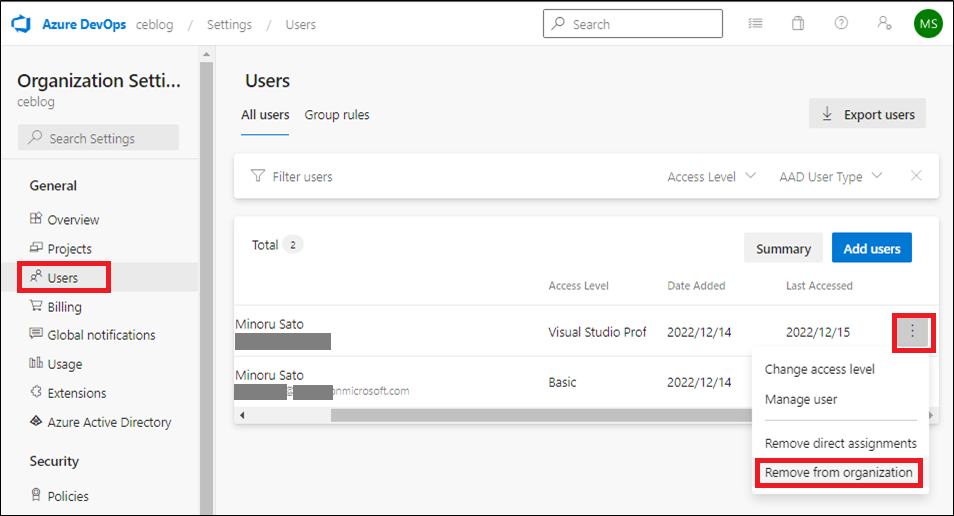Click the Projects sidebar icon
Screen dimensions: 954x516
click(36, 248)
